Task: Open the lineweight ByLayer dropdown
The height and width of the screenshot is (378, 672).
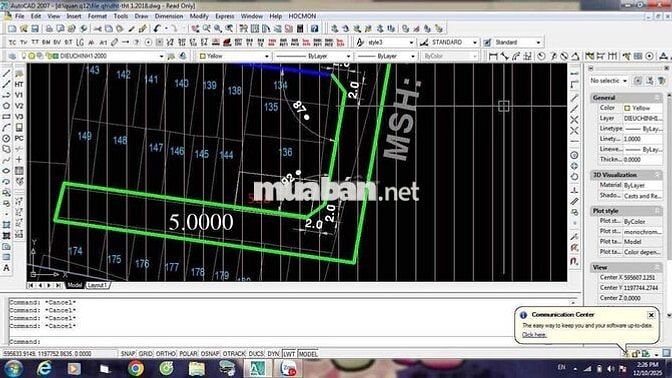Action: click(x=413, y=56)
